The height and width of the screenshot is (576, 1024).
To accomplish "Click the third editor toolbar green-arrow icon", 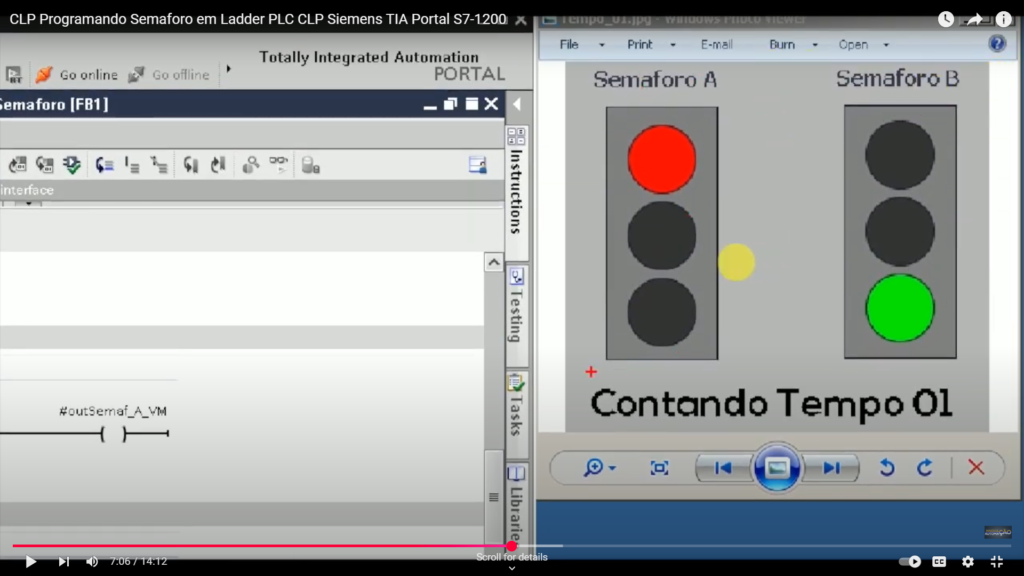I will (x=72, y=165).
